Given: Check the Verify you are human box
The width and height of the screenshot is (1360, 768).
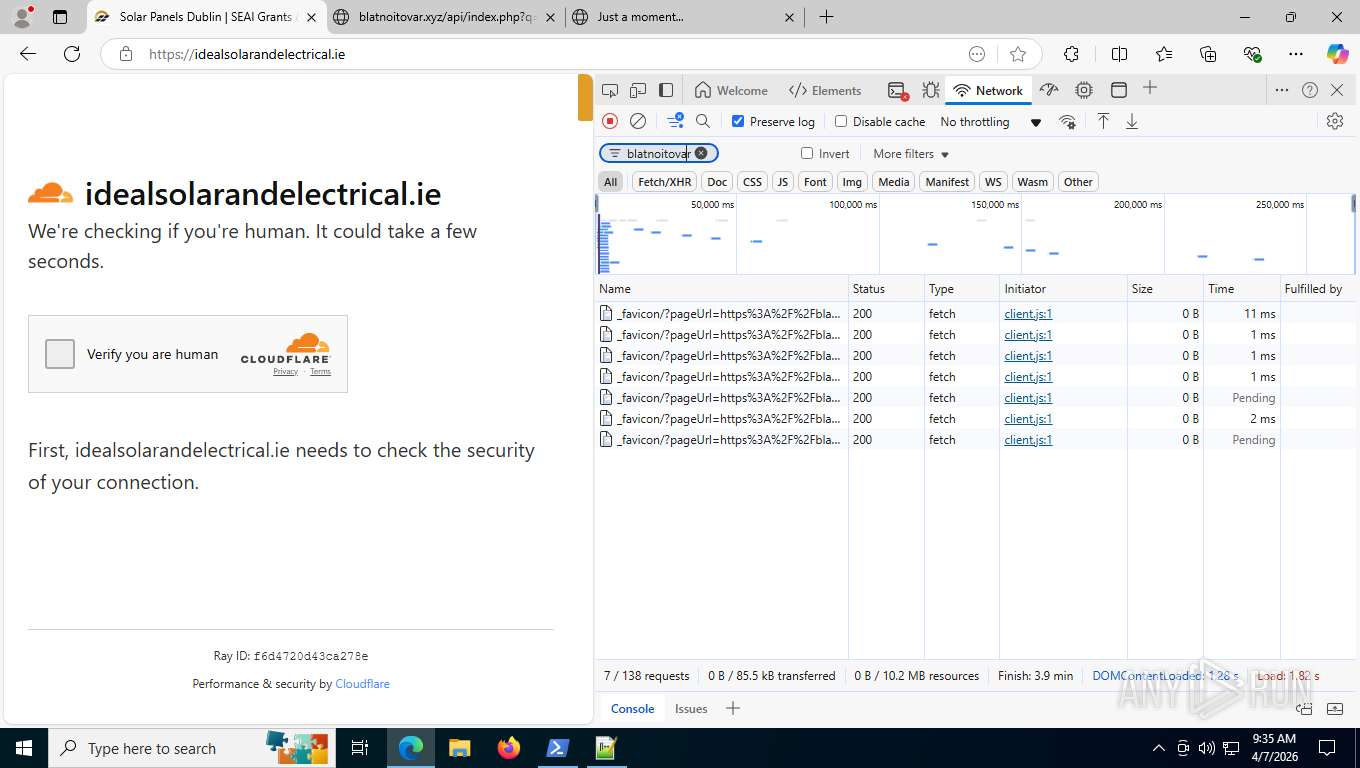Looking at the screenshot, I should [x=60, y=354].
